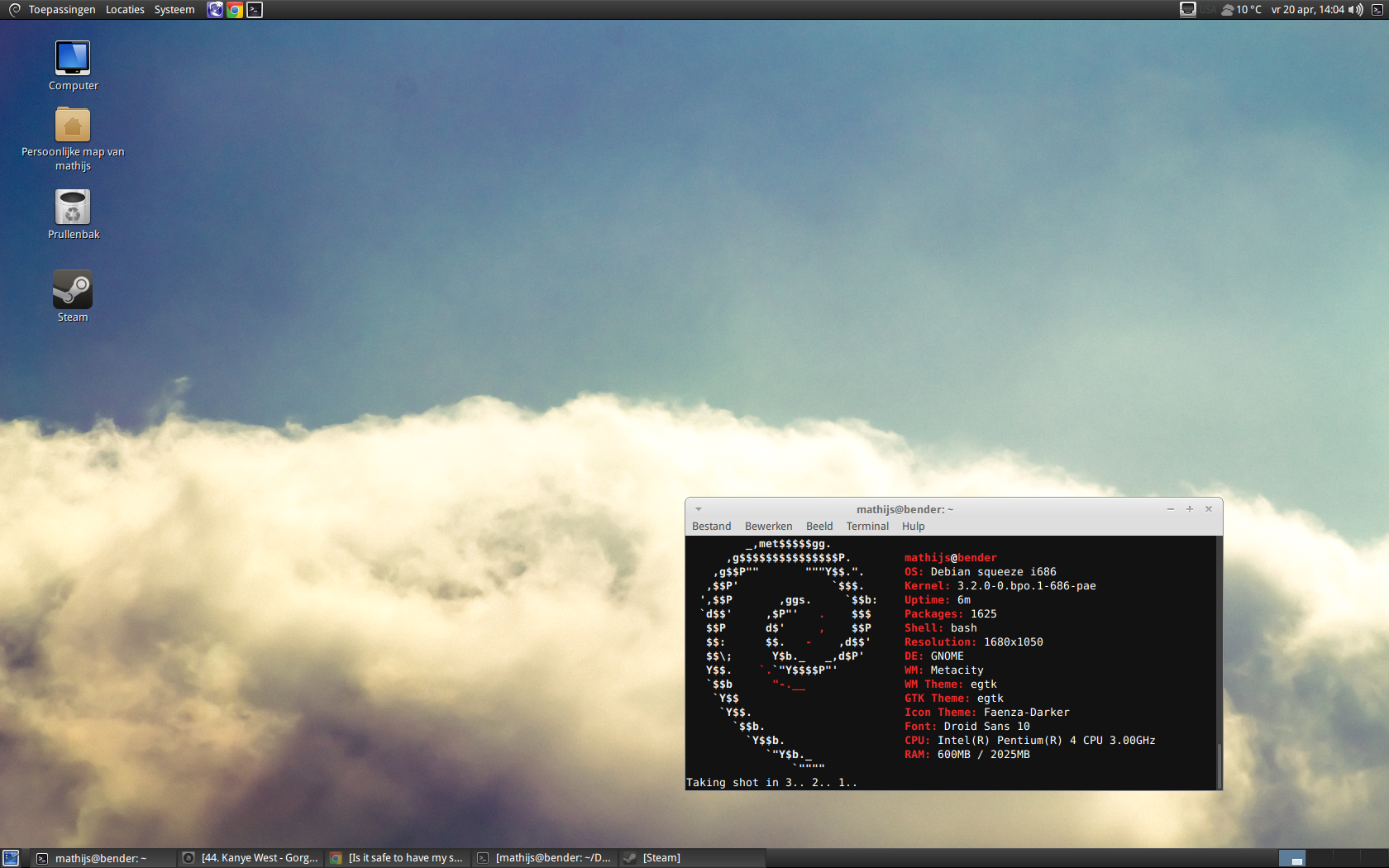This screenshot has width=1389, height=868.
Task: Open the Bestand menu in terminal
Action: tap(711, 527)
